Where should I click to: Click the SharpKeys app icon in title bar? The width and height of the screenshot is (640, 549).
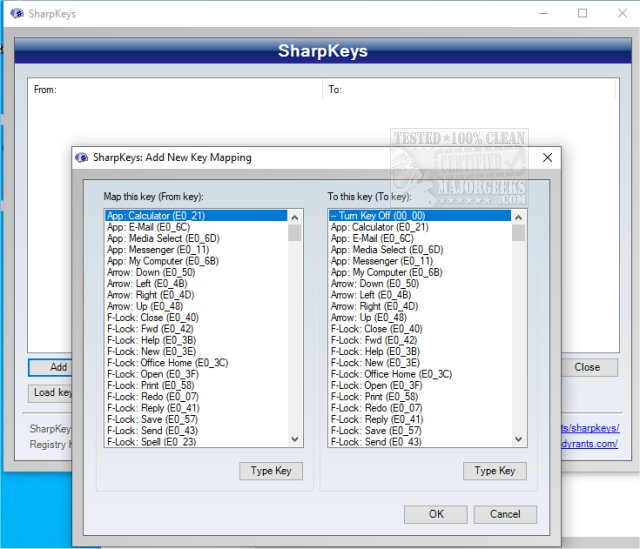(x=17, y=13)
